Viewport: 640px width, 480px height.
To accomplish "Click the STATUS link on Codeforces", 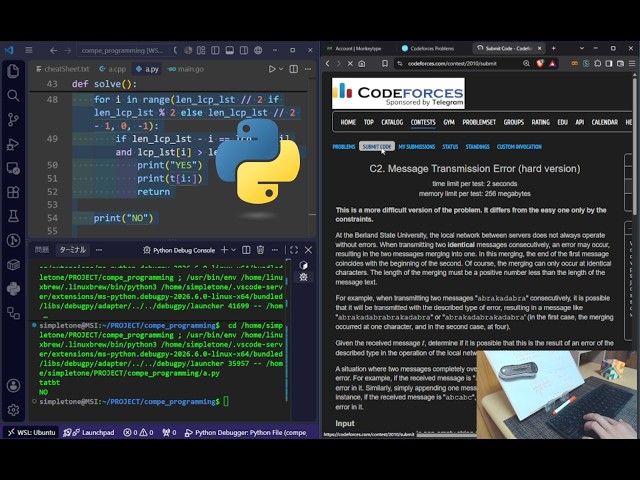I will (450, 147).
